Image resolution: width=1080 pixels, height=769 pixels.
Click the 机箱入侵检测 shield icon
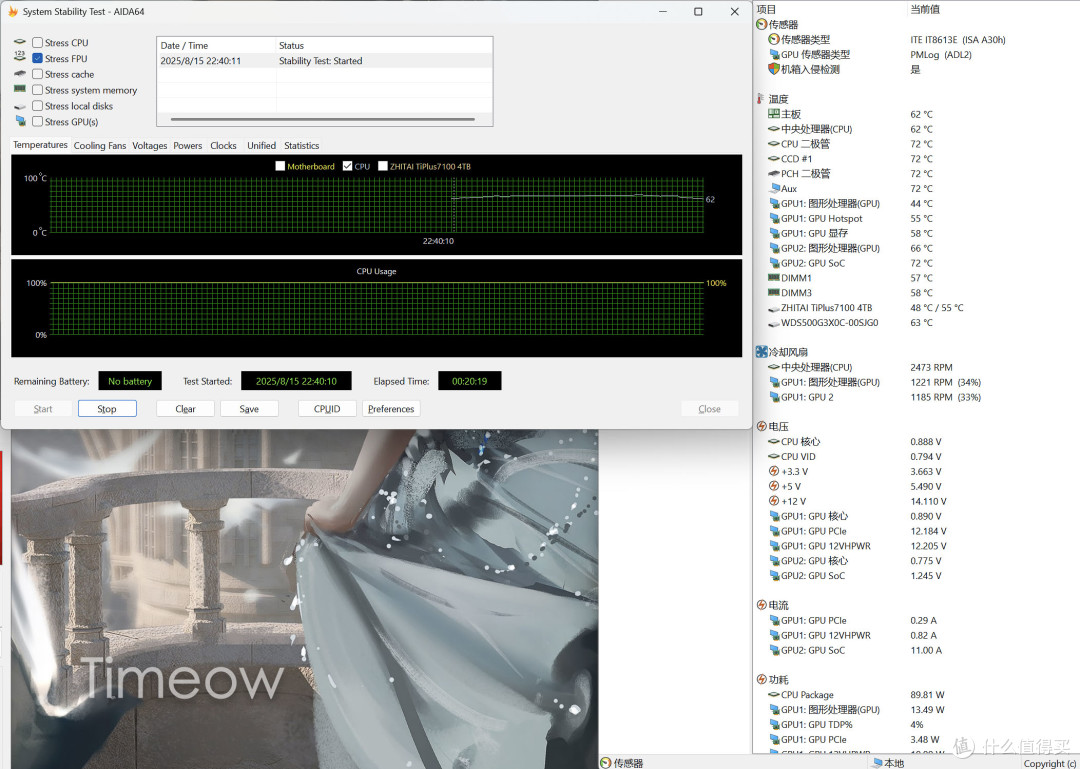coord(773,69)
